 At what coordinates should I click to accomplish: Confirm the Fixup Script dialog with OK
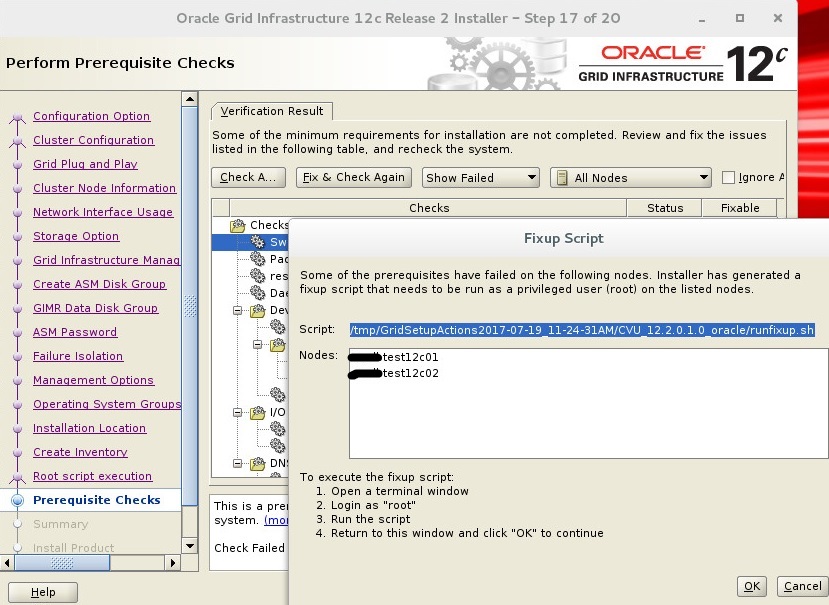752,586
